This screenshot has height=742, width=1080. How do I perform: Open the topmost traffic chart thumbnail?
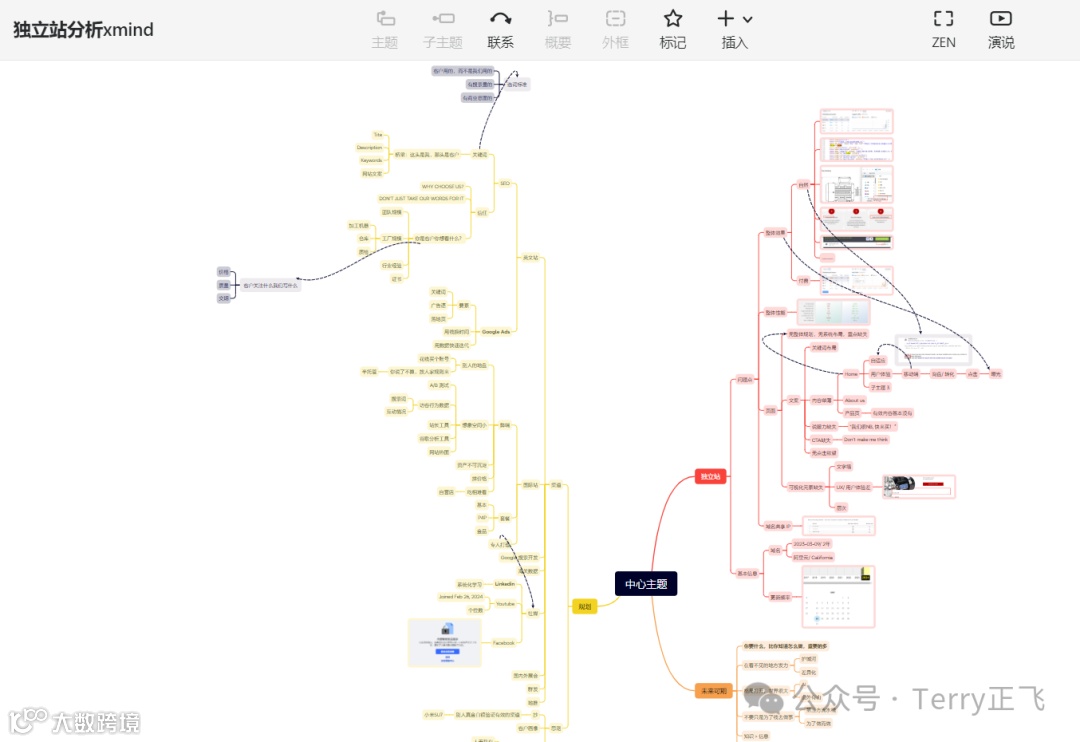[857, 121]
